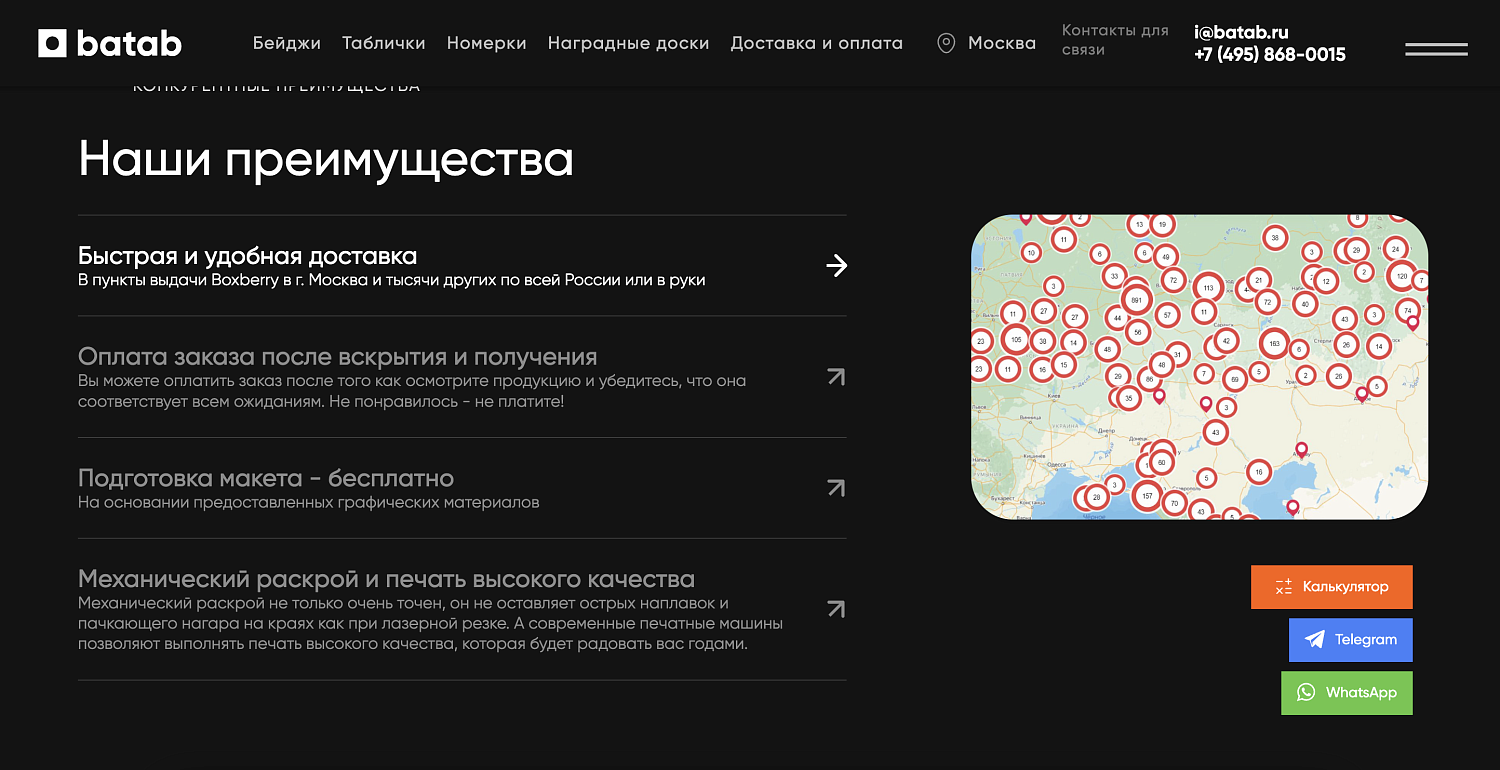Click the arrow beside Подготовка макета
The height and width of the screenshot is (770, 1500).
837,487
